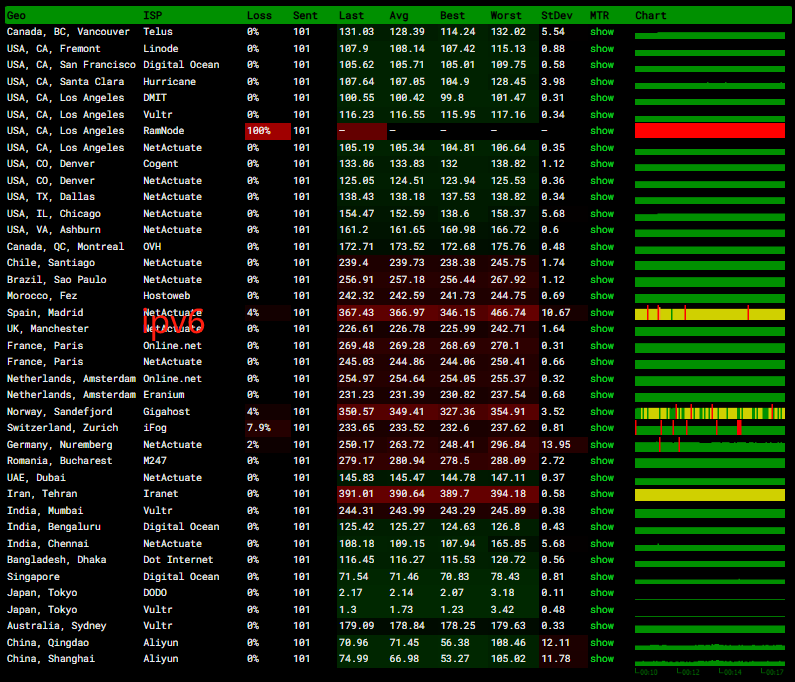This screenshot has height=682, width=795.
Task: Click the Loss column header
Action: [259, 16]
